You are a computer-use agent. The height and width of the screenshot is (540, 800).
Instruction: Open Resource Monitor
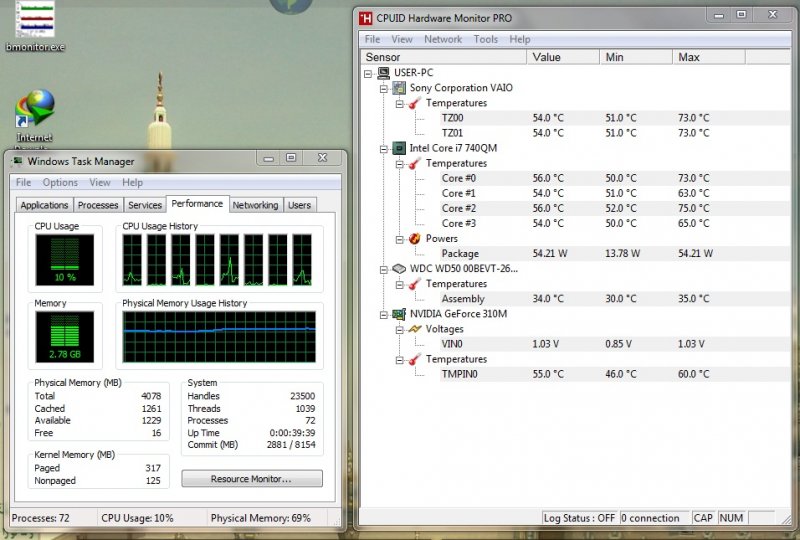click(x=252, y=479)
